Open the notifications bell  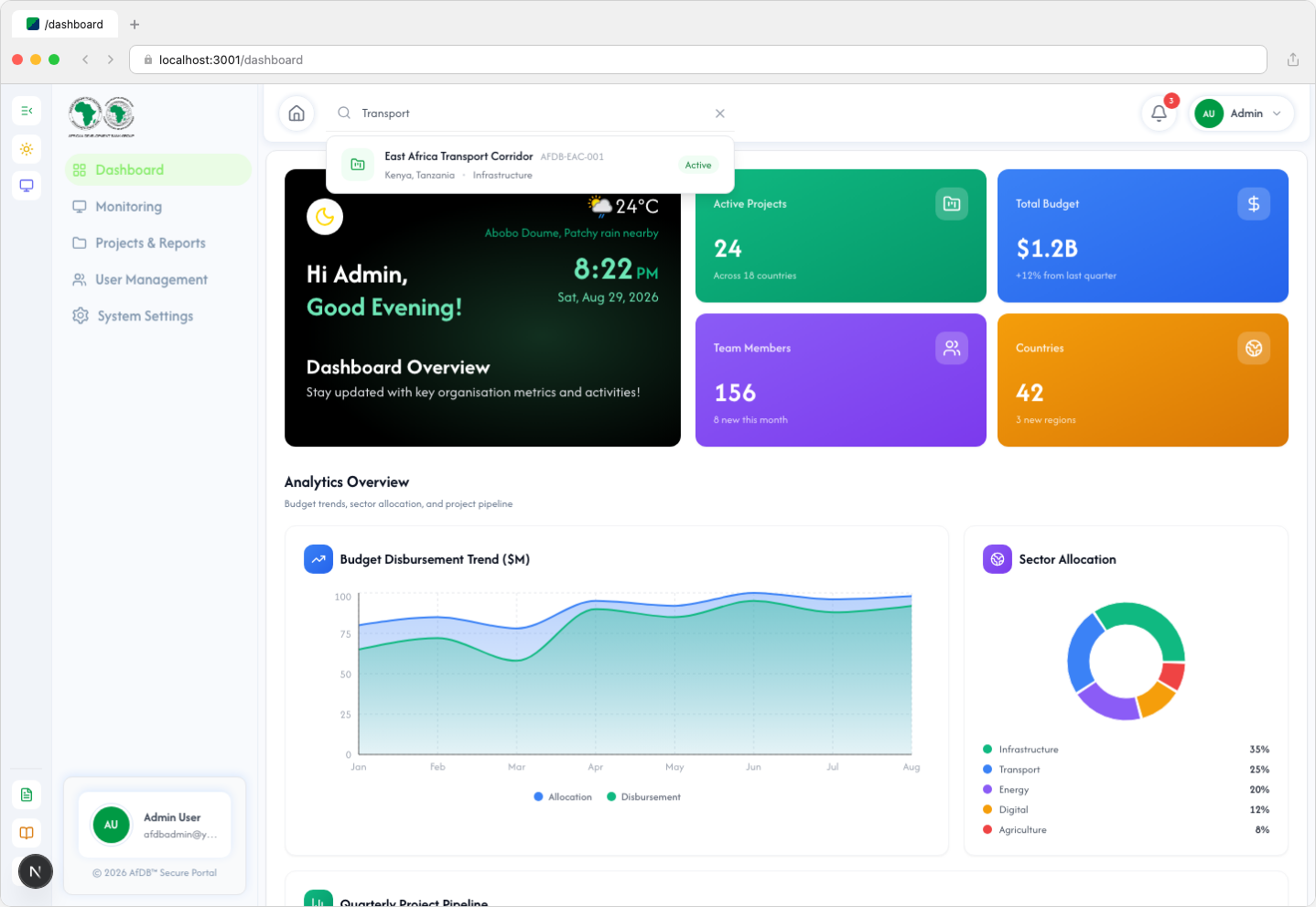click(x=1159, y=113)
